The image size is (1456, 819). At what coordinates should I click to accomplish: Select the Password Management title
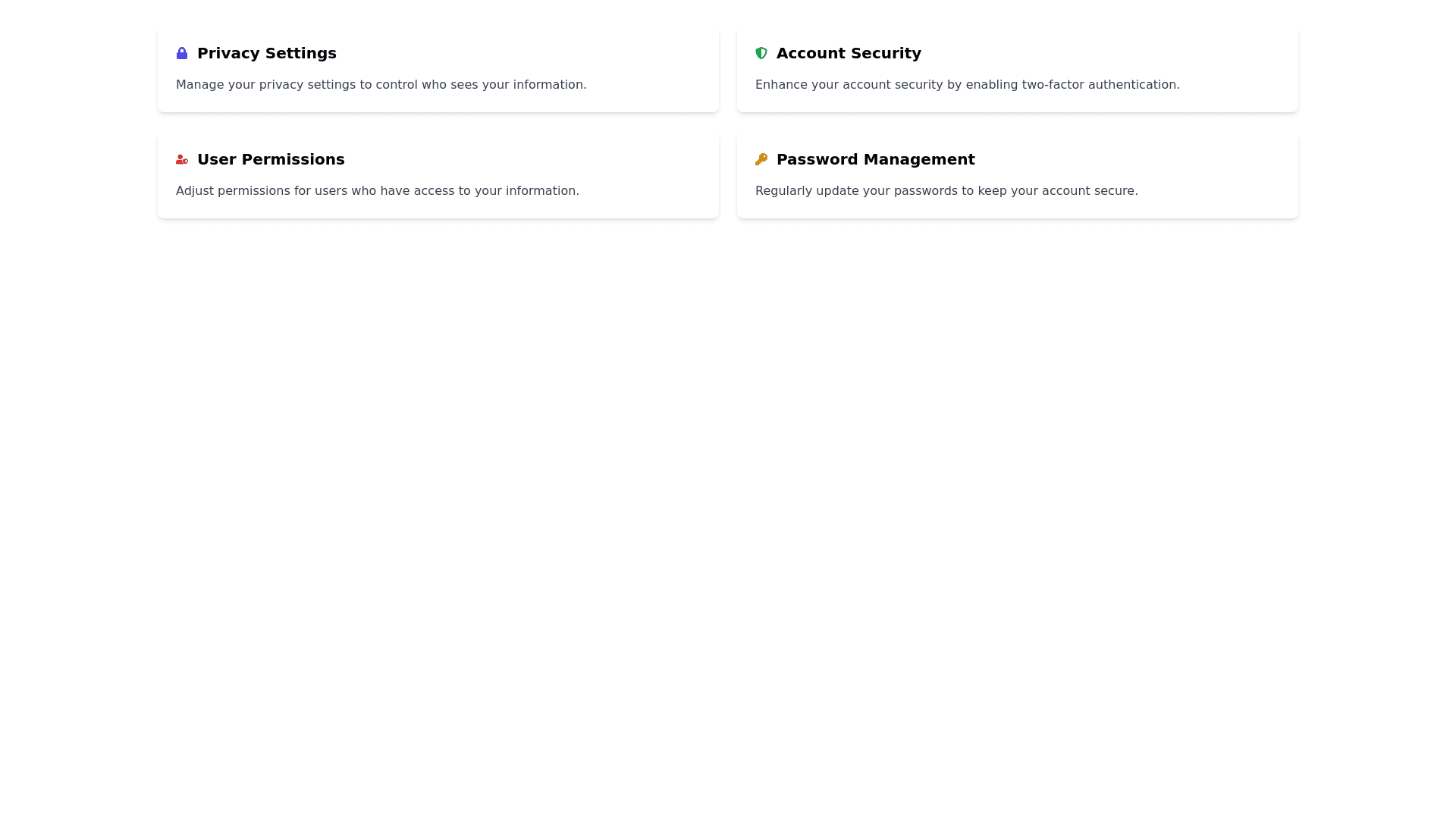click(875, 159)
